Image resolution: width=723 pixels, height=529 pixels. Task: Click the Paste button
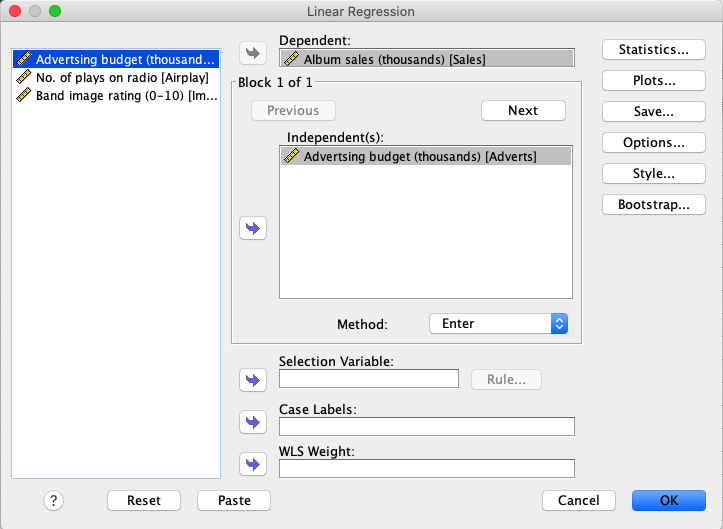(x=234, y=500)
